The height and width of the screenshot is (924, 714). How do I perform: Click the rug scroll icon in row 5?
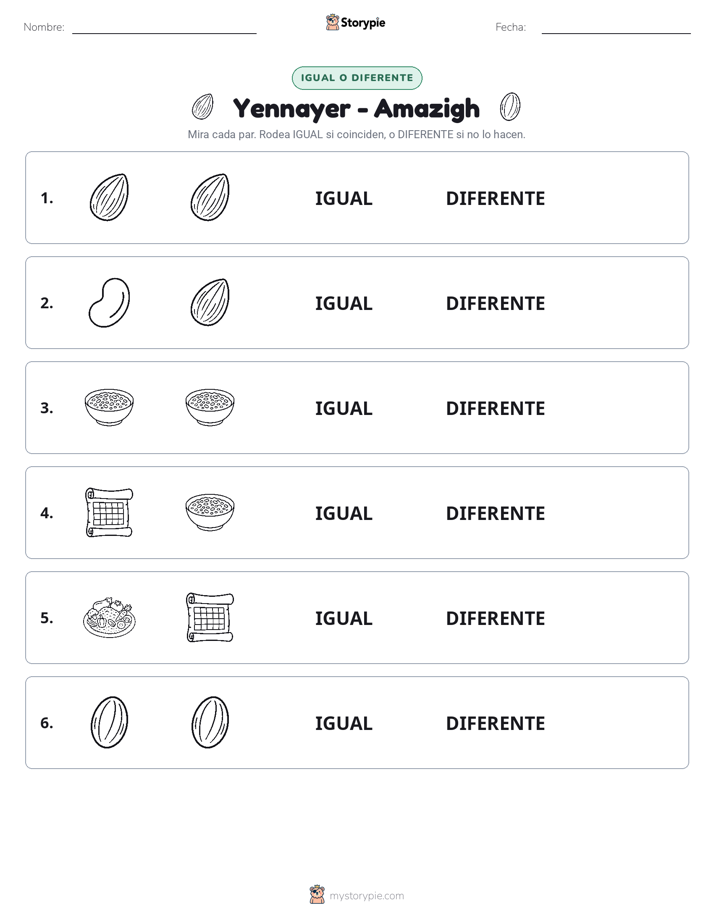[x=210, y=617]
